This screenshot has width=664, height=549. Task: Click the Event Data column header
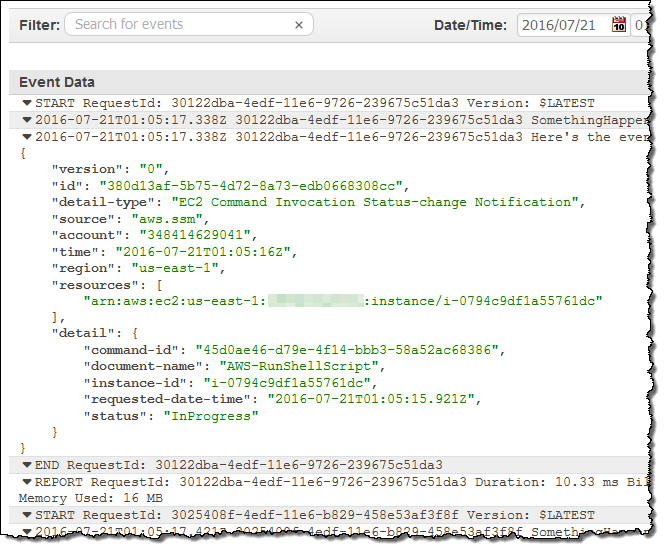[57, 82]
